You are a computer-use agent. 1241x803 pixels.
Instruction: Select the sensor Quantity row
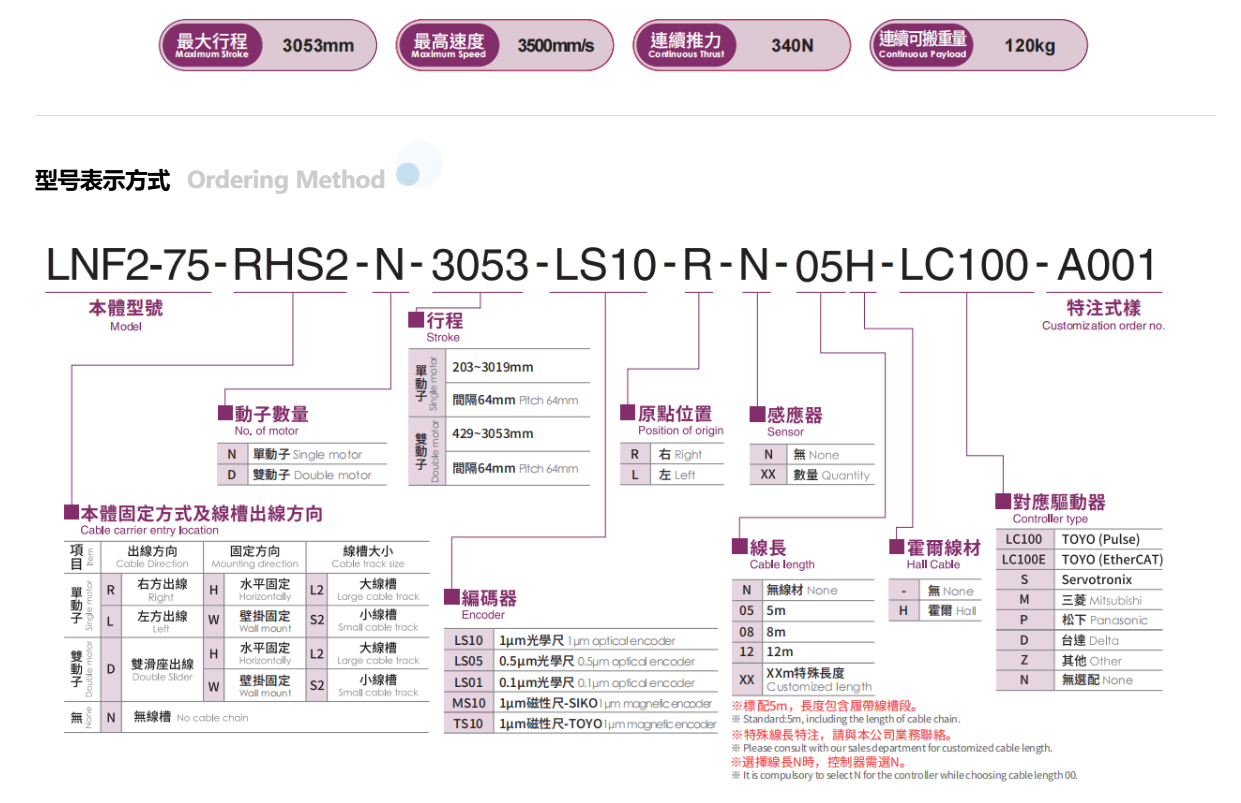pos(813,475)
